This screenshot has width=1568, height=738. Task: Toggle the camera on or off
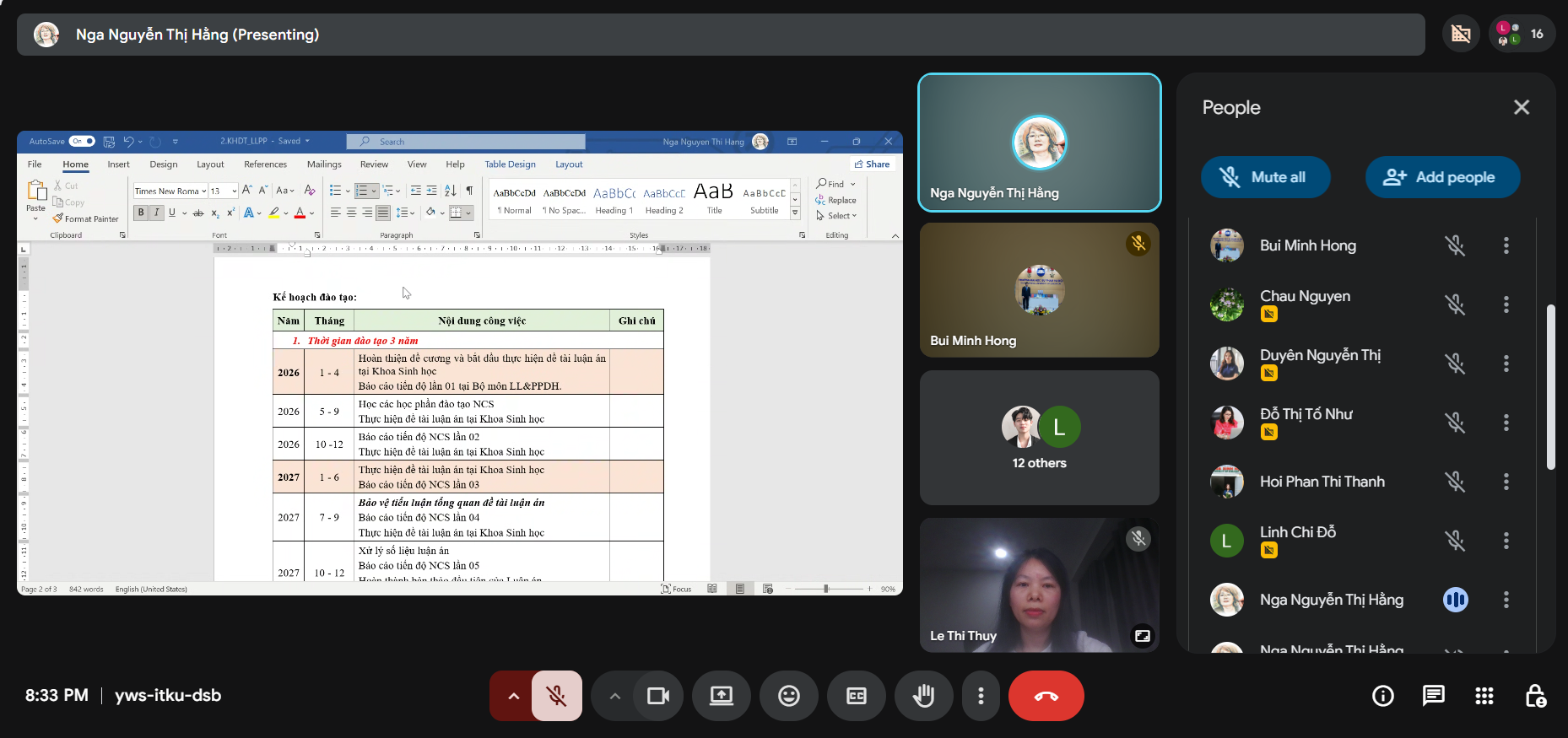click(657, 696)
